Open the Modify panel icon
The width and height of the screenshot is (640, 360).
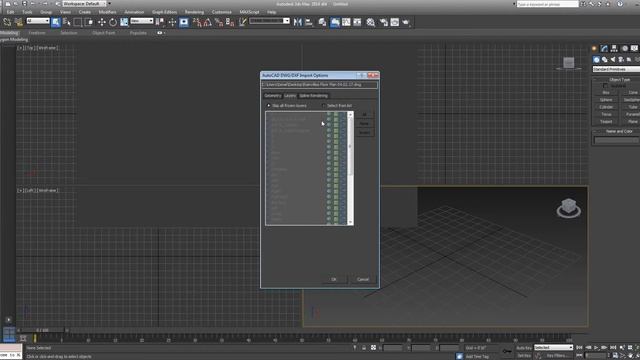pyautogui.click(x=604, y=49)
